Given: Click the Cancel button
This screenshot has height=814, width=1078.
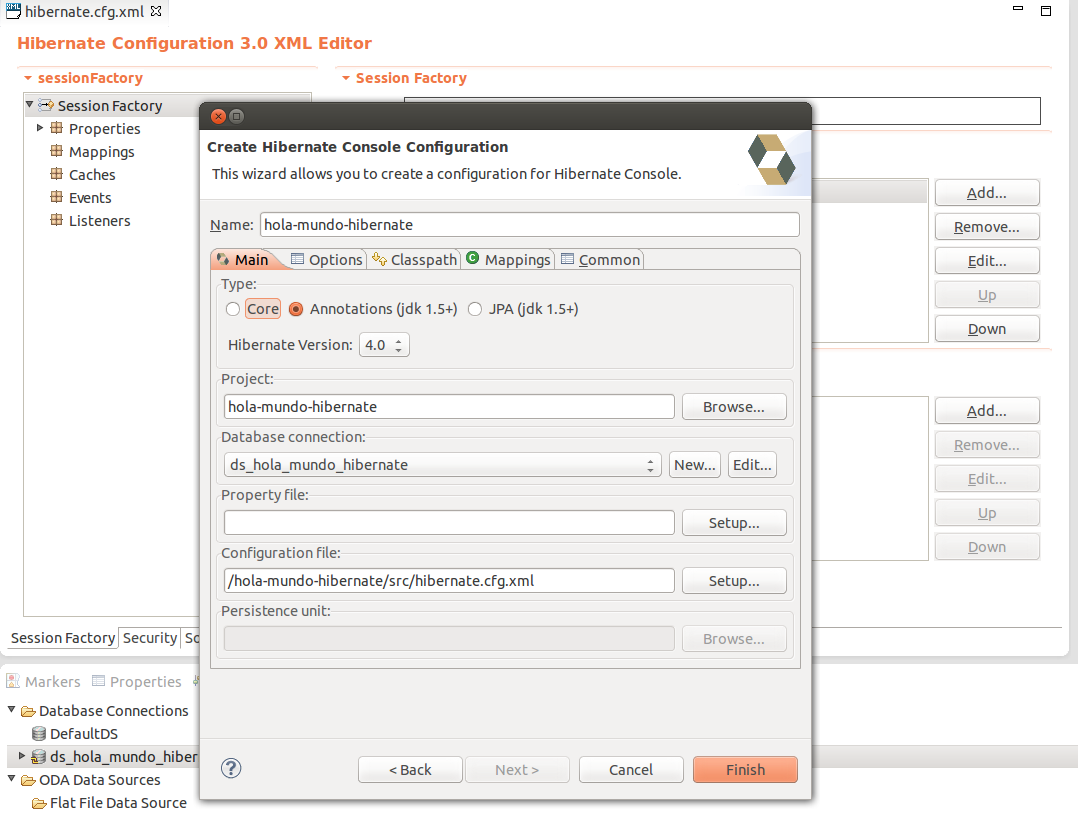Looking at the screenshot, I should click(x=631, y=769).
